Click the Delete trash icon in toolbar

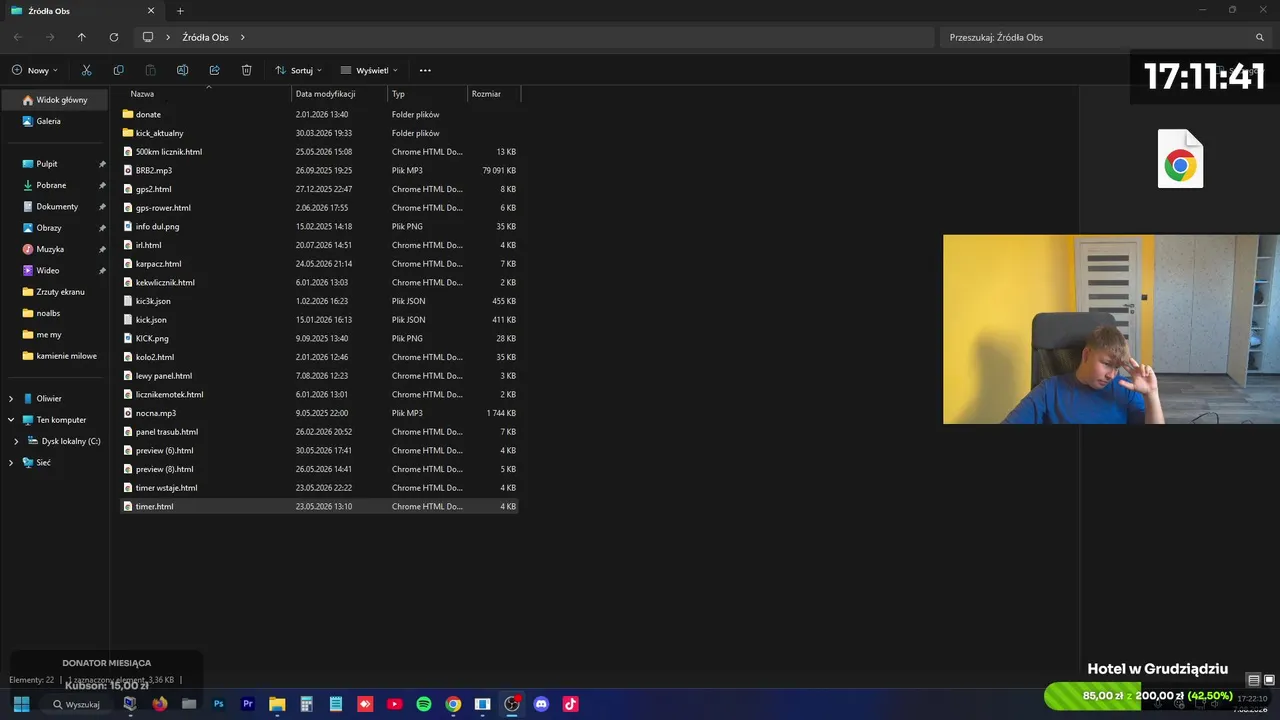246,70
